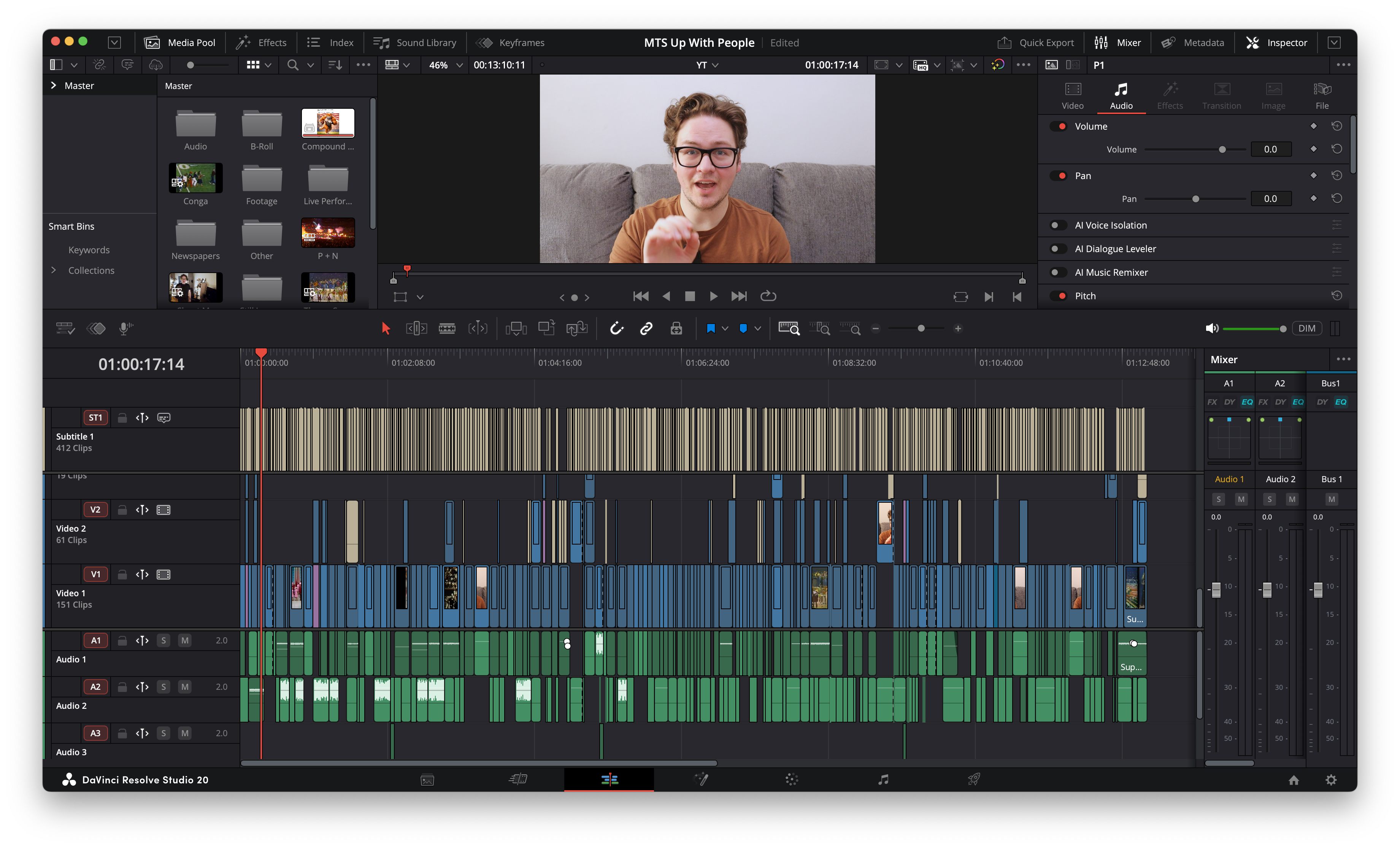This screenshot has width=1400, height=848.
Task: Enable AI Voice Isolation toggle
Action: (x=1057, y=225)
